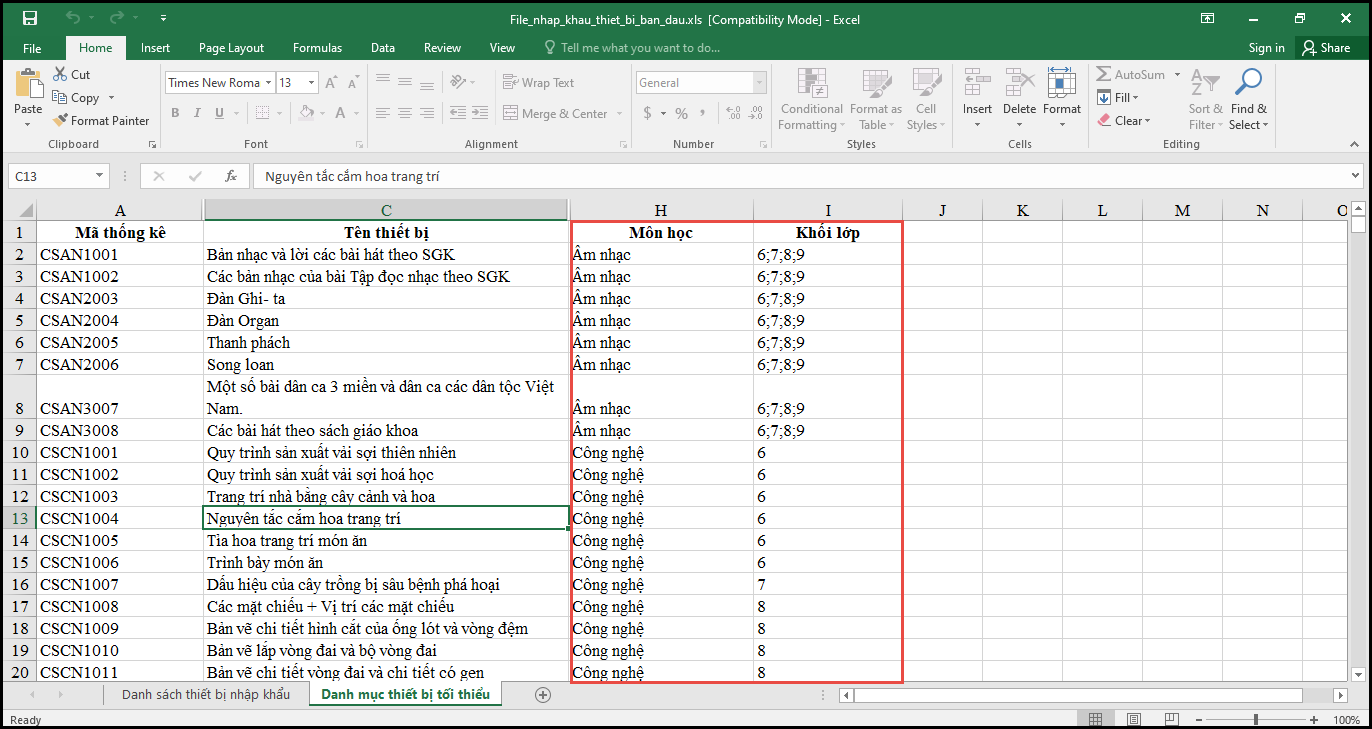
Task: Toggle Wrap Text for the cell
Action: pos(538,83)
